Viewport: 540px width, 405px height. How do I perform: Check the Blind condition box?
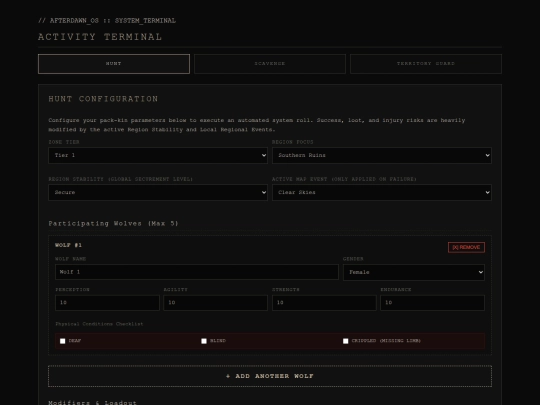pos(204,341)
